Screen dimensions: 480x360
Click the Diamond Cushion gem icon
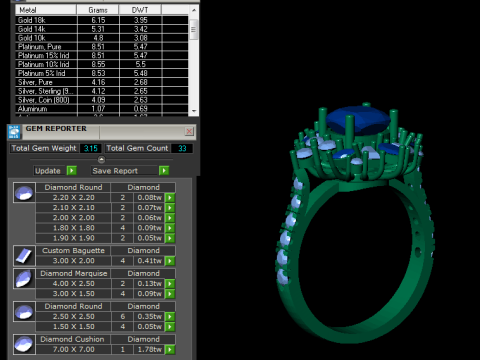24,344
